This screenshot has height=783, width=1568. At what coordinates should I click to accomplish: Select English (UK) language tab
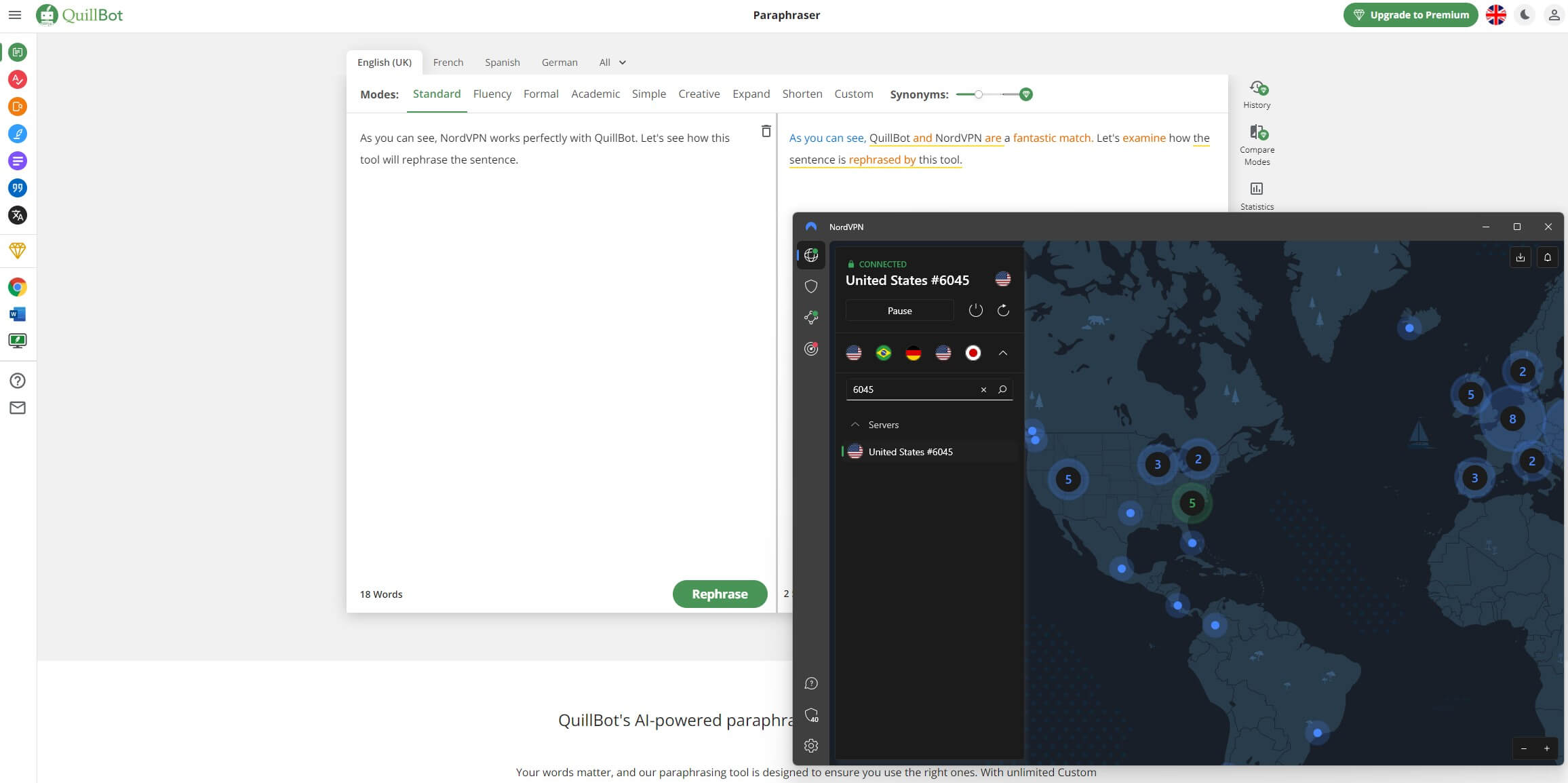(385, 62)
